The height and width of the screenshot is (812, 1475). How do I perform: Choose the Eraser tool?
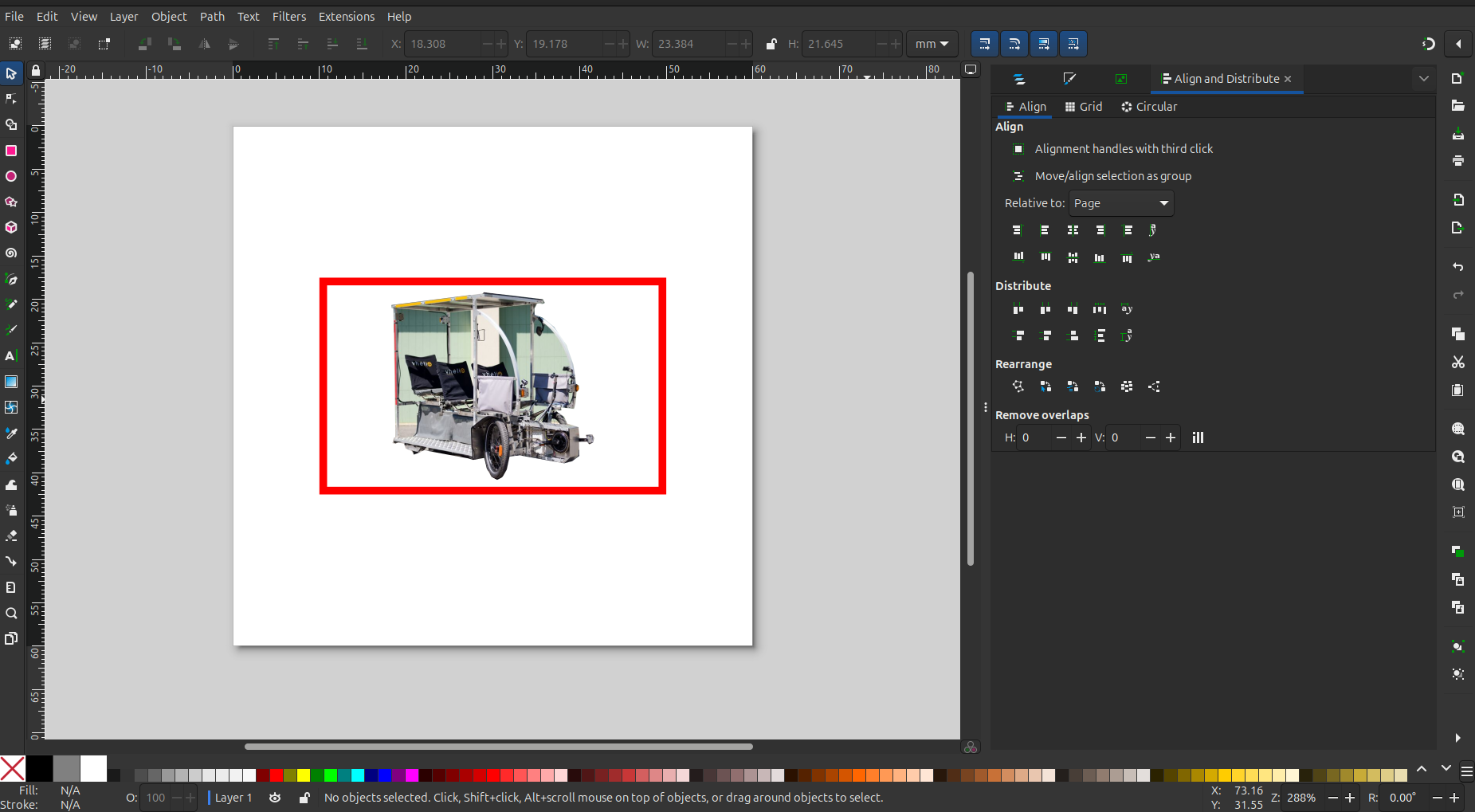click(11, 535)
